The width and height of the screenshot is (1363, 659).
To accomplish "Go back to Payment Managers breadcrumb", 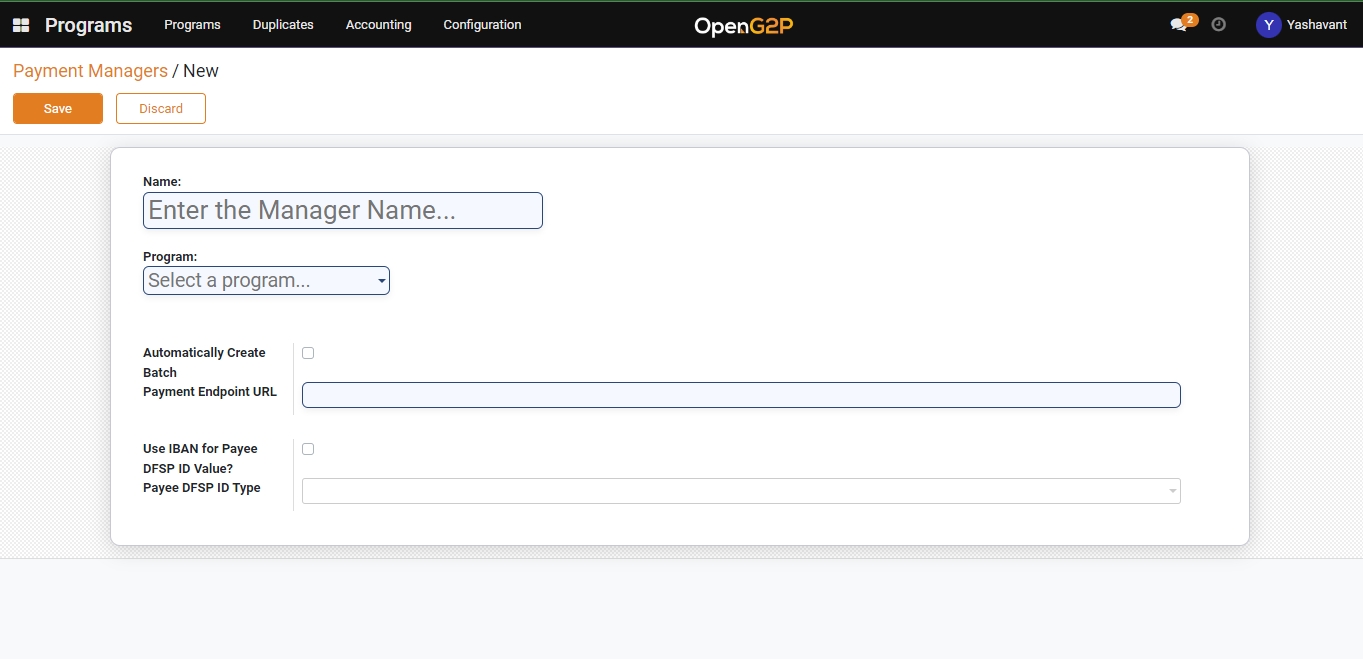I will tap(90, 71).
